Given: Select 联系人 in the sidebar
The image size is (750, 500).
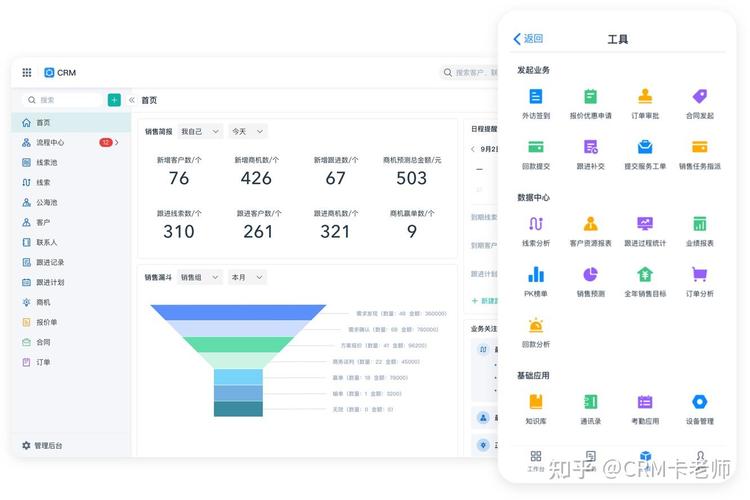Looking at the screenshot, I should [71, 242].
